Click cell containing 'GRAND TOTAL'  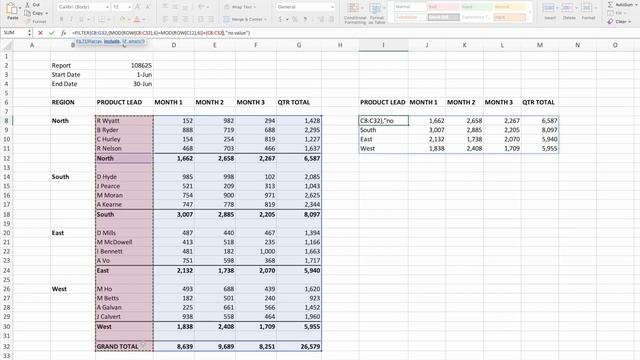pos(124,347)
